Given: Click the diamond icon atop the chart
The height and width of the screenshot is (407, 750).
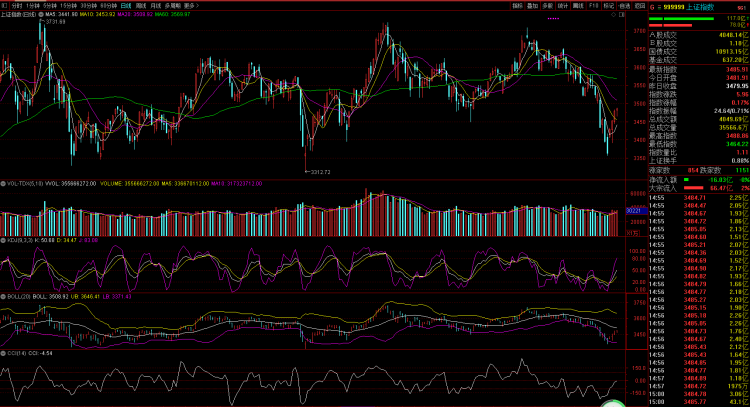Looking at the screenshot, I should coord(614,15).
